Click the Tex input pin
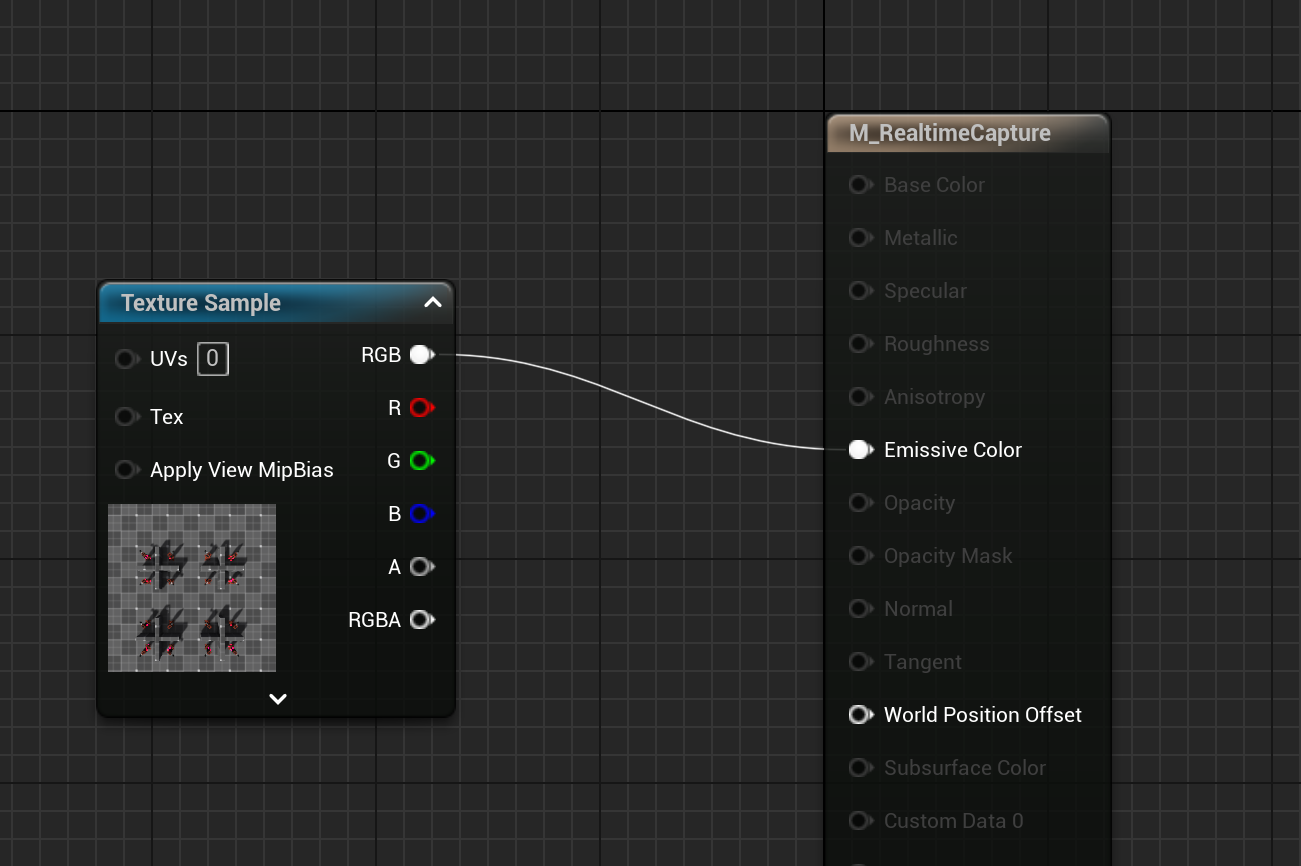Screen dimensions: 1301x866 [x=125, y=416]
